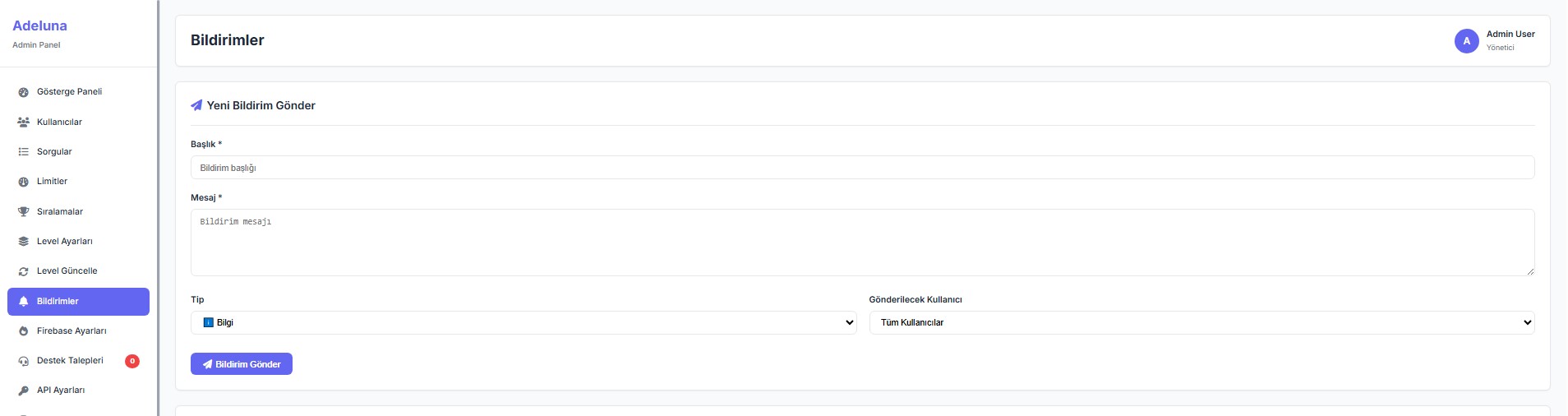This screenshot has height=416, width=1568.
Task: Click the Level Güncelle refresh icon
Action: pyautogui.click(x=23, y=271)
